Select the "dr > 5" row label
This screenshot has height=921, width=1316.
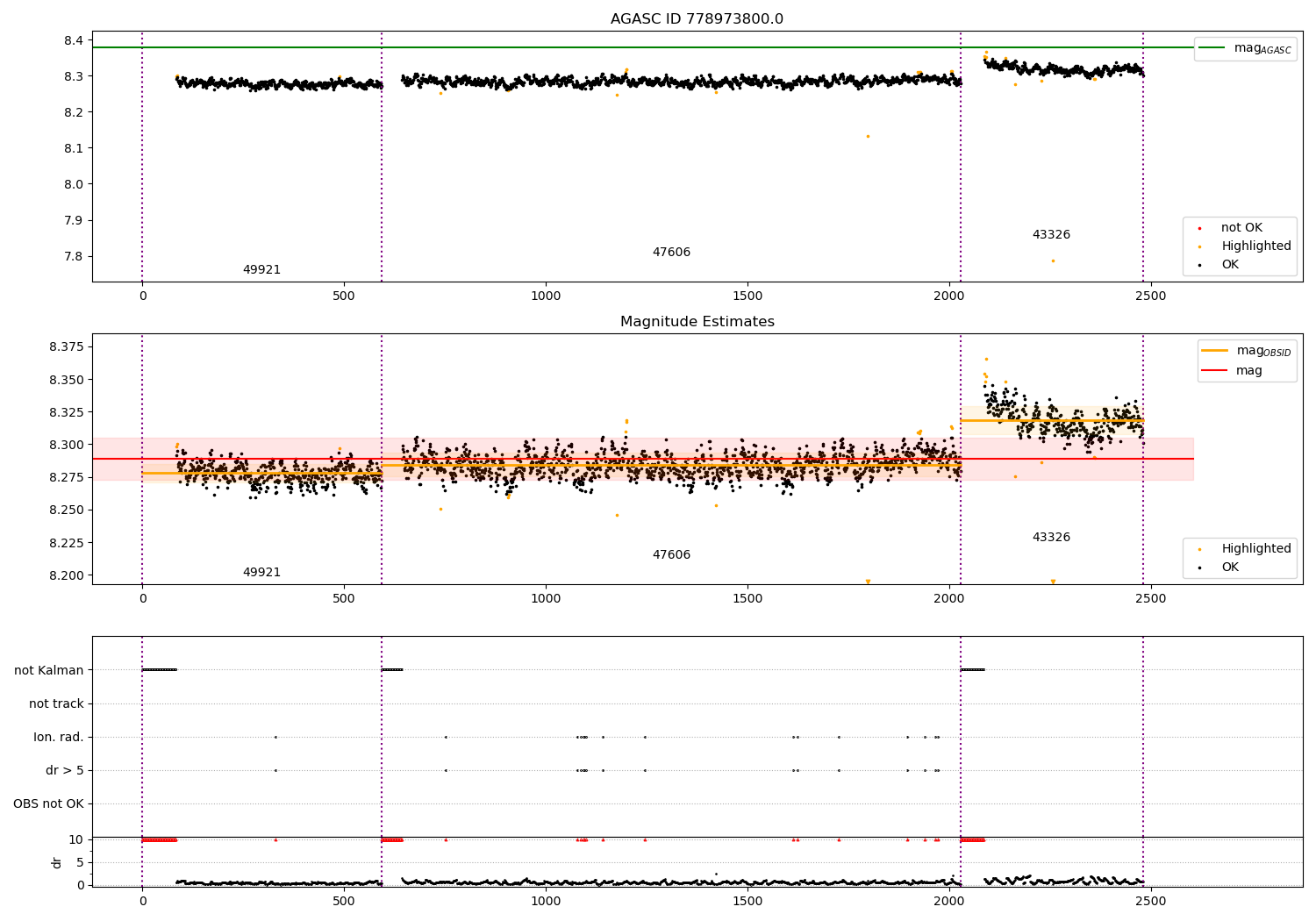(65, 770)
